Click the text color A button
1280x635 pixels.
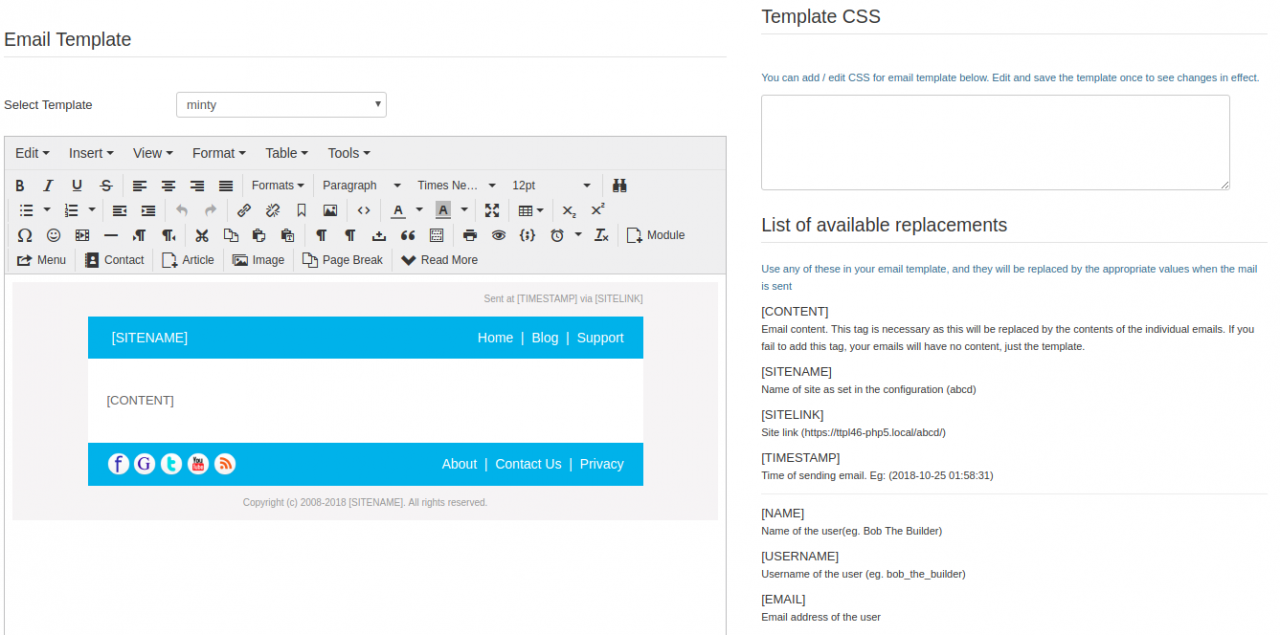coord(398,211)
